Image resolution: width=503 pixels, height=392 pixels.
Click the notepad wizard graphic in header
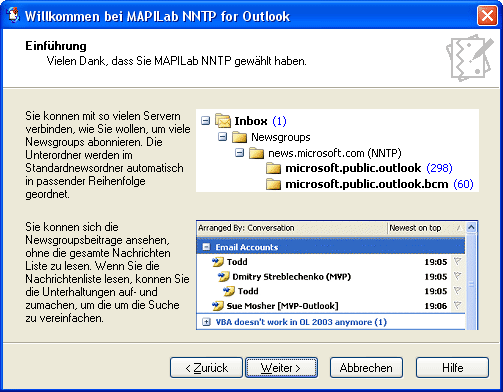pos(470,58)
